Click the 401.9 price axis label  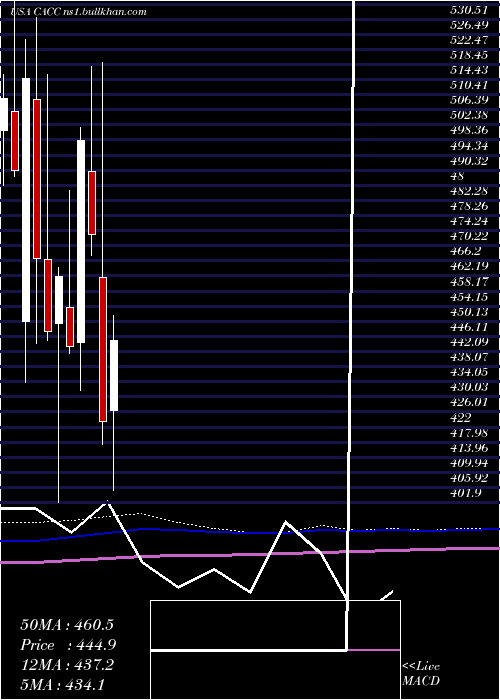coord(465,493)
